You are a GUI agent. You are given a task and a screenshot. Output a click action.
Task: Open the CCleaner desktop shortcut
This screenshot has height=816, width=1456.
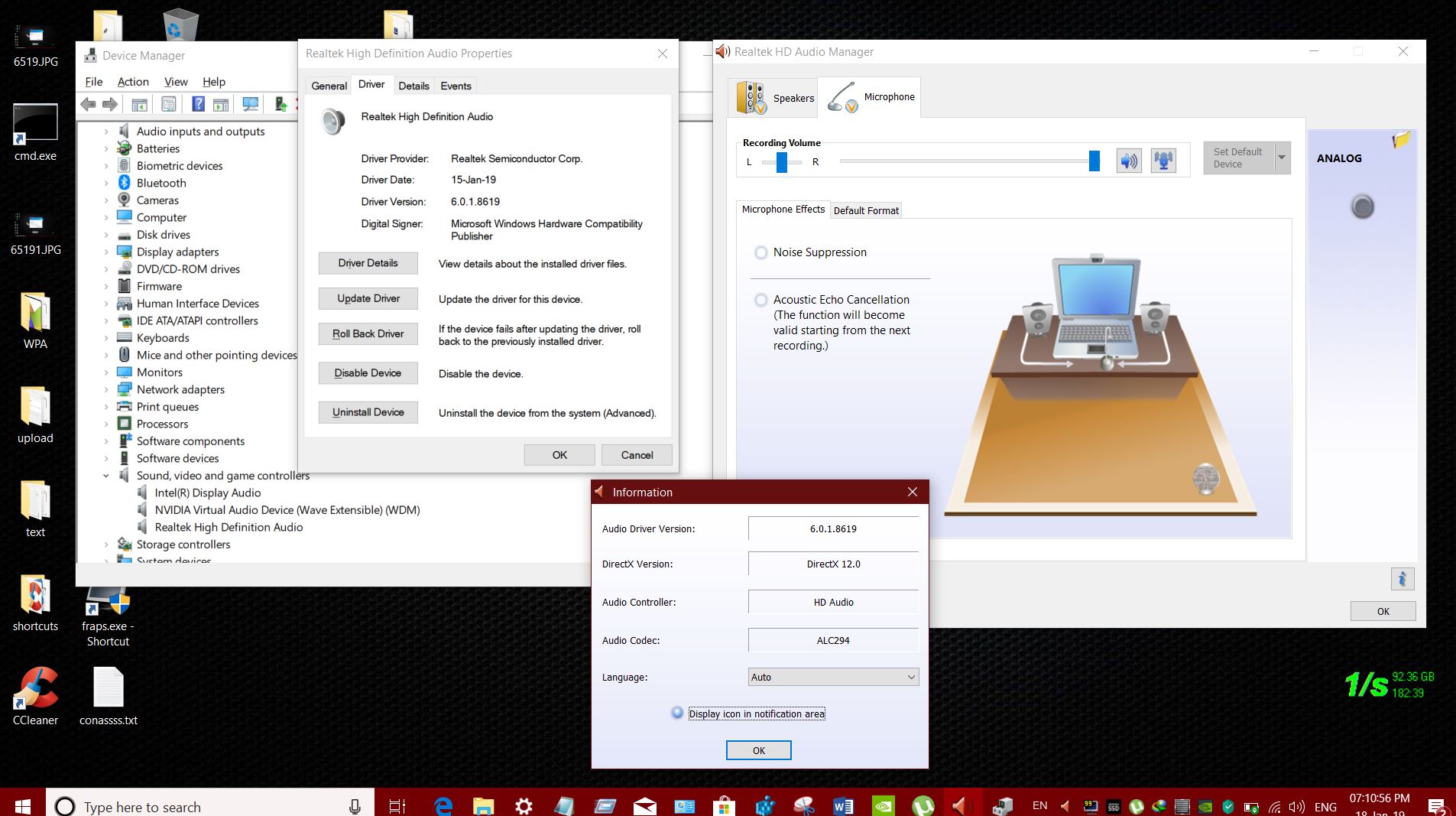click(x=35, y=696)
